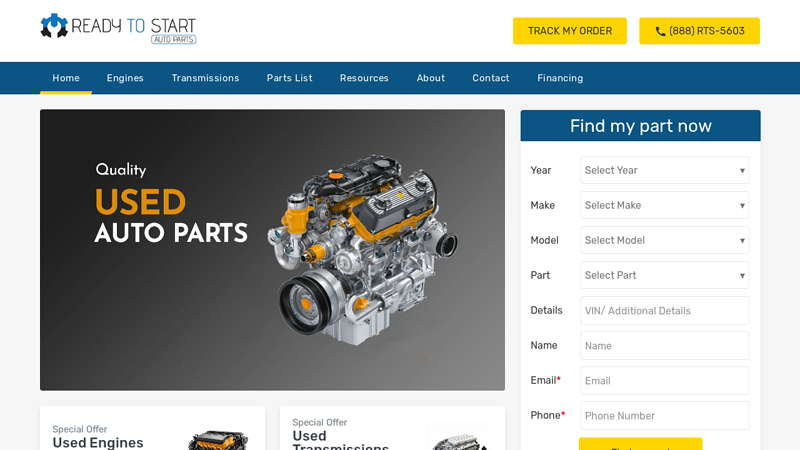Click the phone icon in the call button

tap(660, 31)
